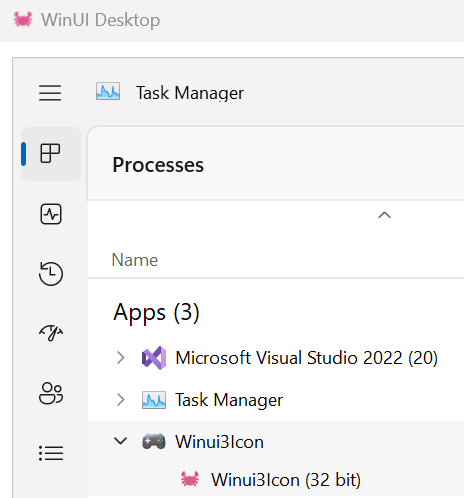Click the Task Manager title bar icon
This screenshot has width=464, height=498.
[x=108, y=91]
